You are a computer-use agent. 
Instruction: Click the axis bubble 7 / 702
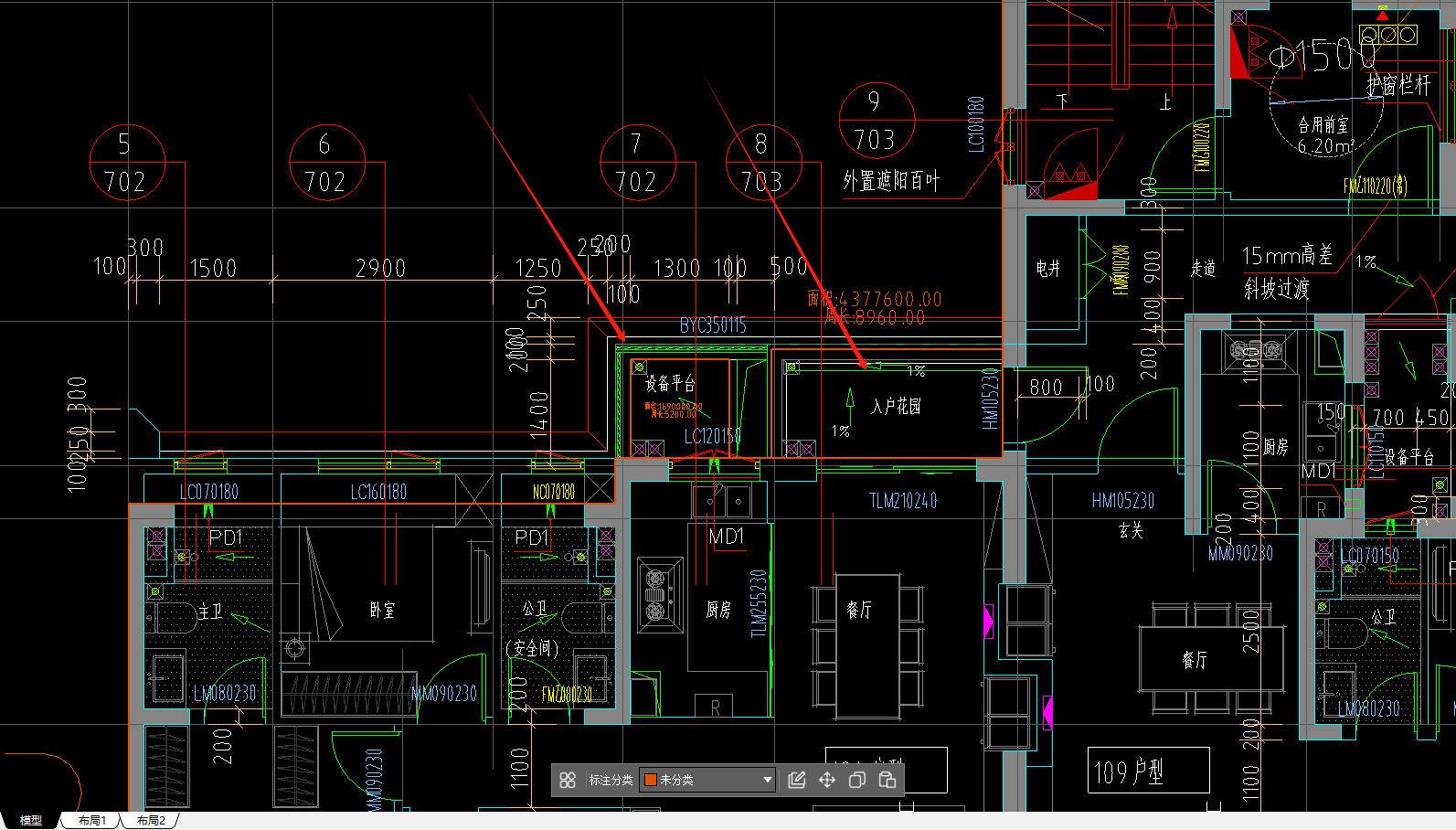[638, 163]
